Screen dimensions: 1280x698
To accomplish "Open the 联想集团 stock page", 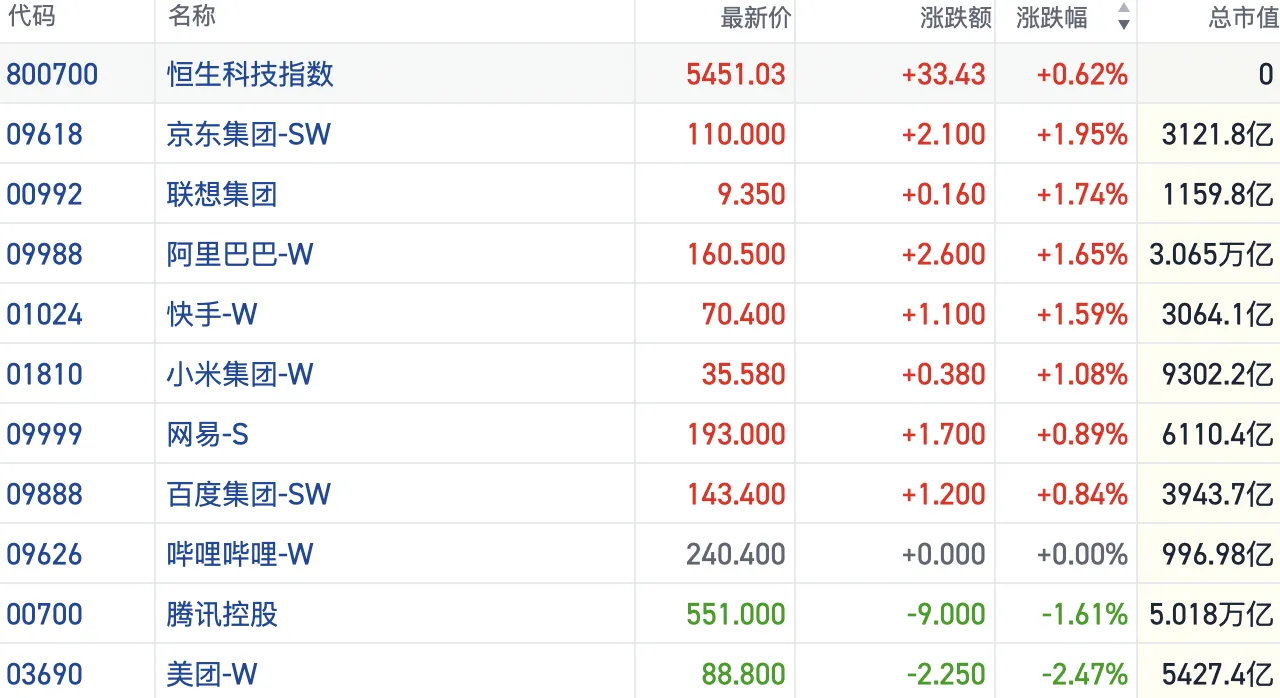I will (x=222, y=194).
